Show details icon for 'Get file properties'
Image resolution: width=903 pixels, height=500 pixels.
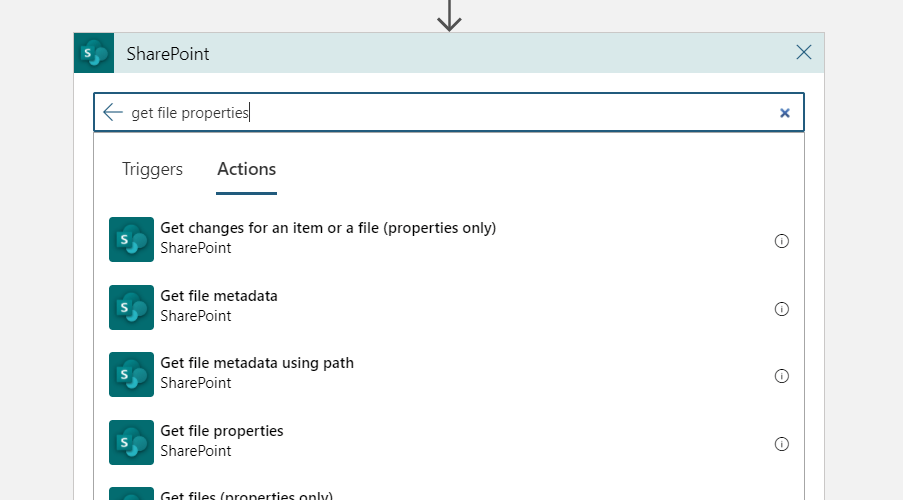(782, 444)
